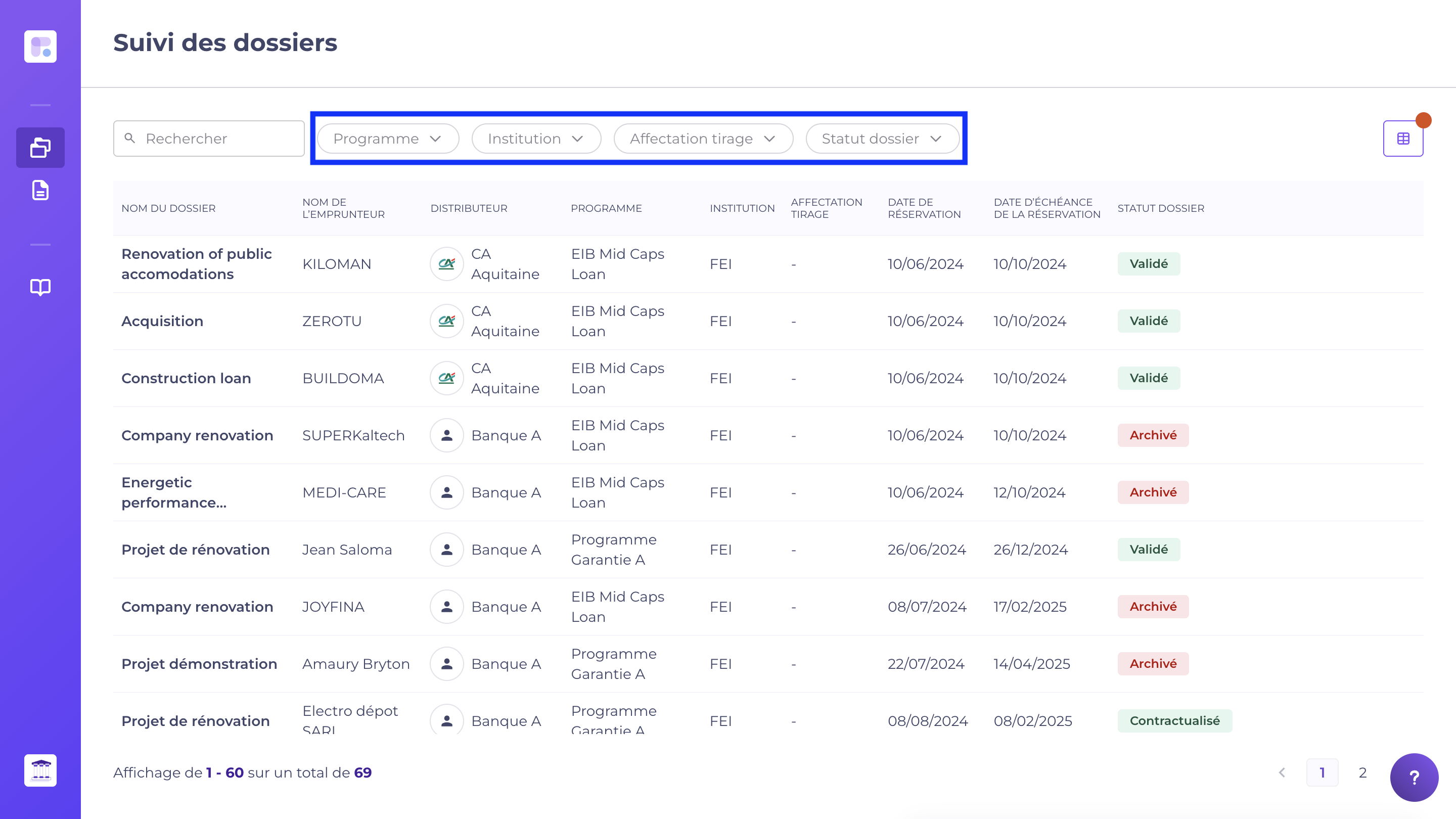
Task: Open the Affectation tirage filter dropdown
Action: tap(703, 139)
